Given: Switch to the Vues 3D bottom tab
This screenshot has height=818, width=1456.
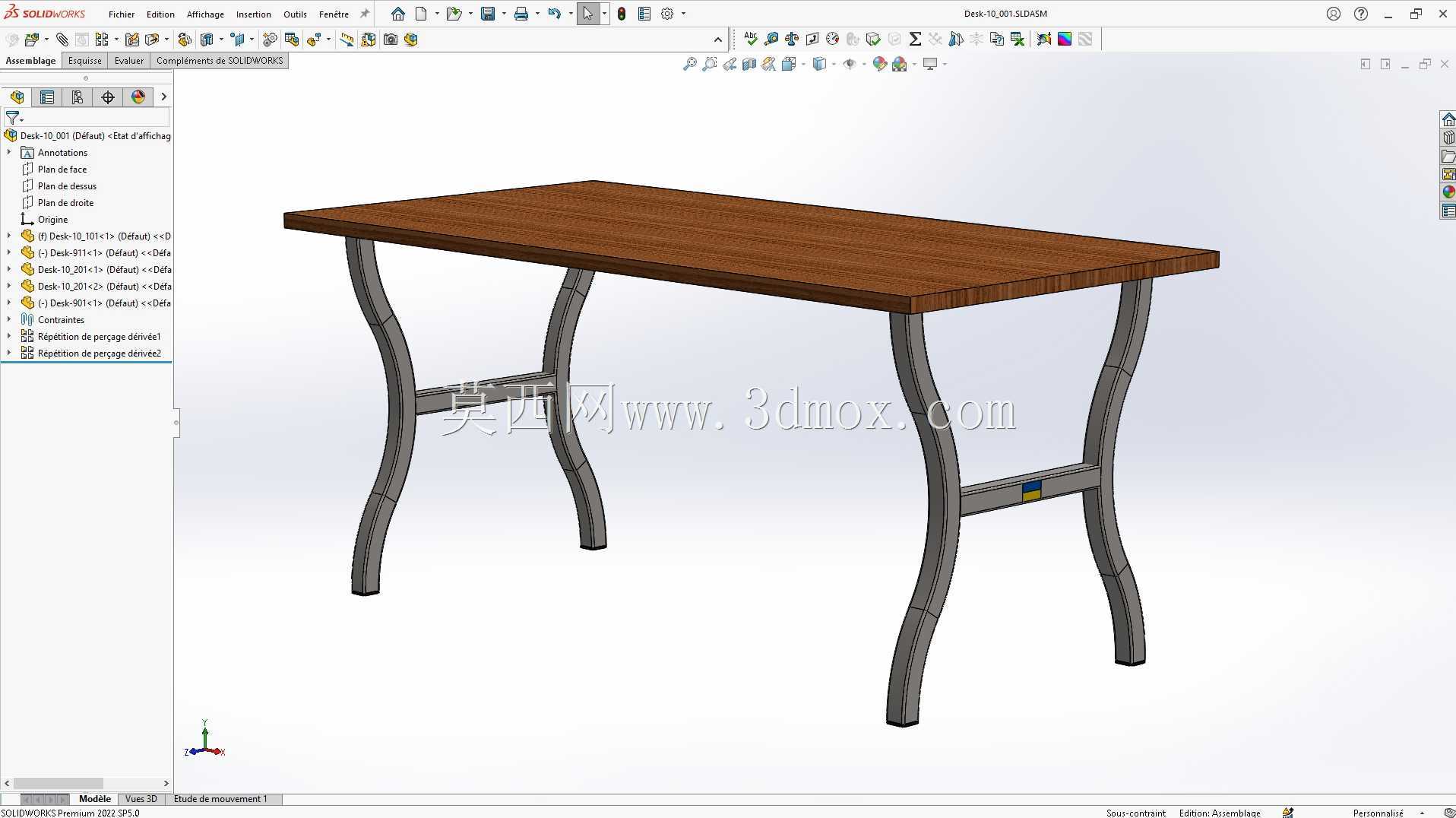Looking at the screenshot, I should pos(141,799).
